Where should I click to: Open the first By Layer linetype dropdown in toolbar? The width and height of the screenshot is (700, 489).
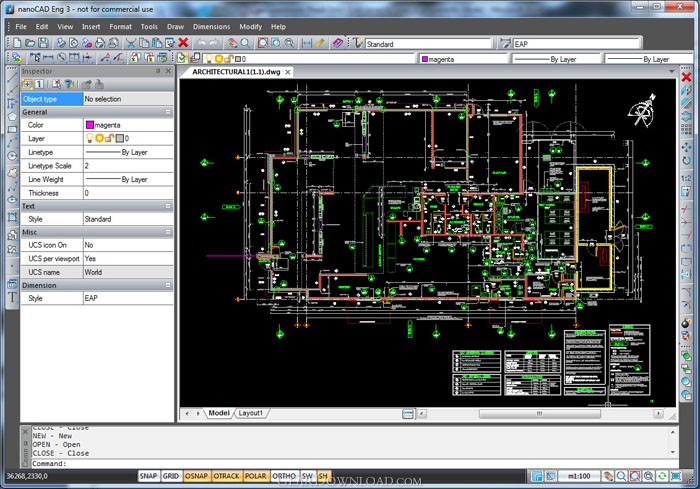(555, 59)
